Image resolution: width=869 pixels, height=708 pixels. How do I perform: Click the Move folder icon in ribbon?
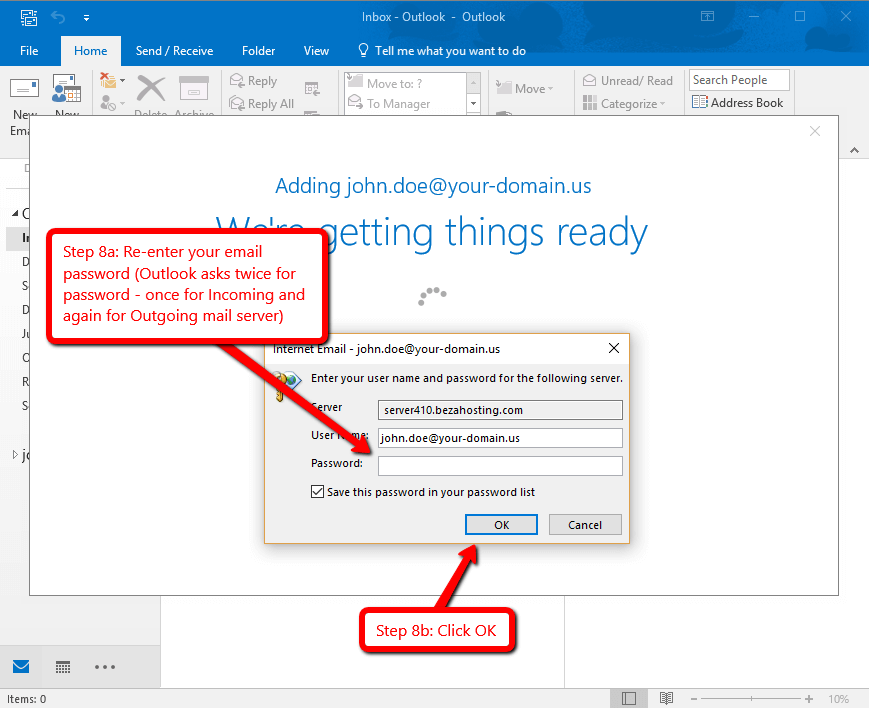point(504,88)
